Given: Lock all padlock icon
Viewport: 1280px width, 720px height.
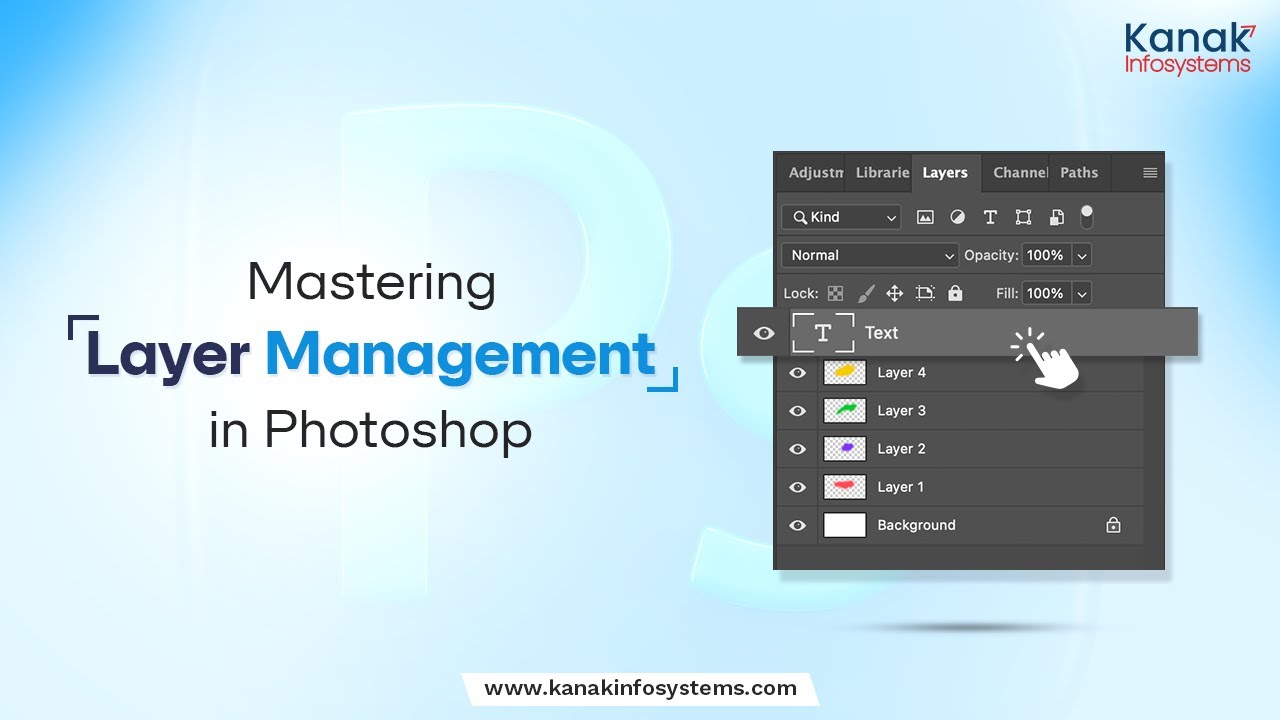Looking at the screenshot, I should pos(955,293).
